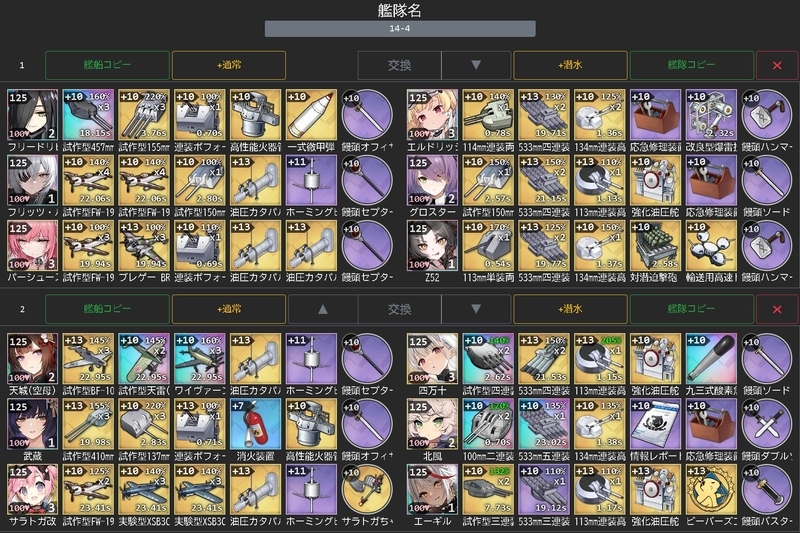800x533 pixels.
Task: Select the Type 93 oxygen torpedo icon
Action: pyautogui.click(x=711, y=359)
